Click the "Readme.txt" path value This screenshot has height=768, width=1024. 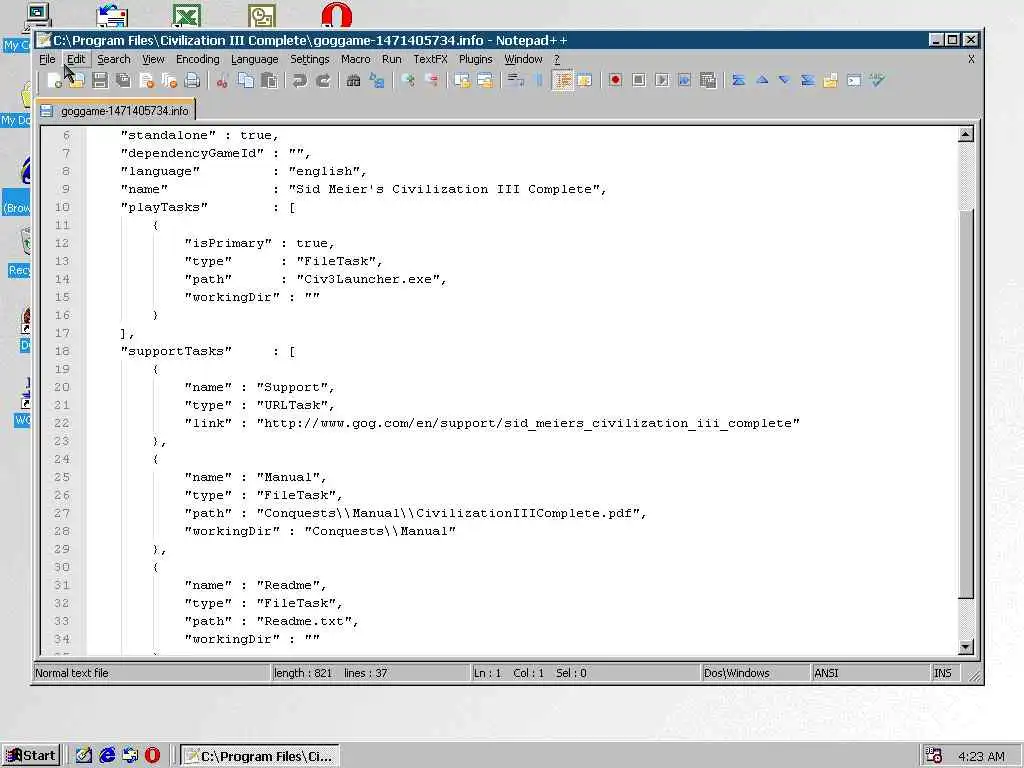(304, 621)
